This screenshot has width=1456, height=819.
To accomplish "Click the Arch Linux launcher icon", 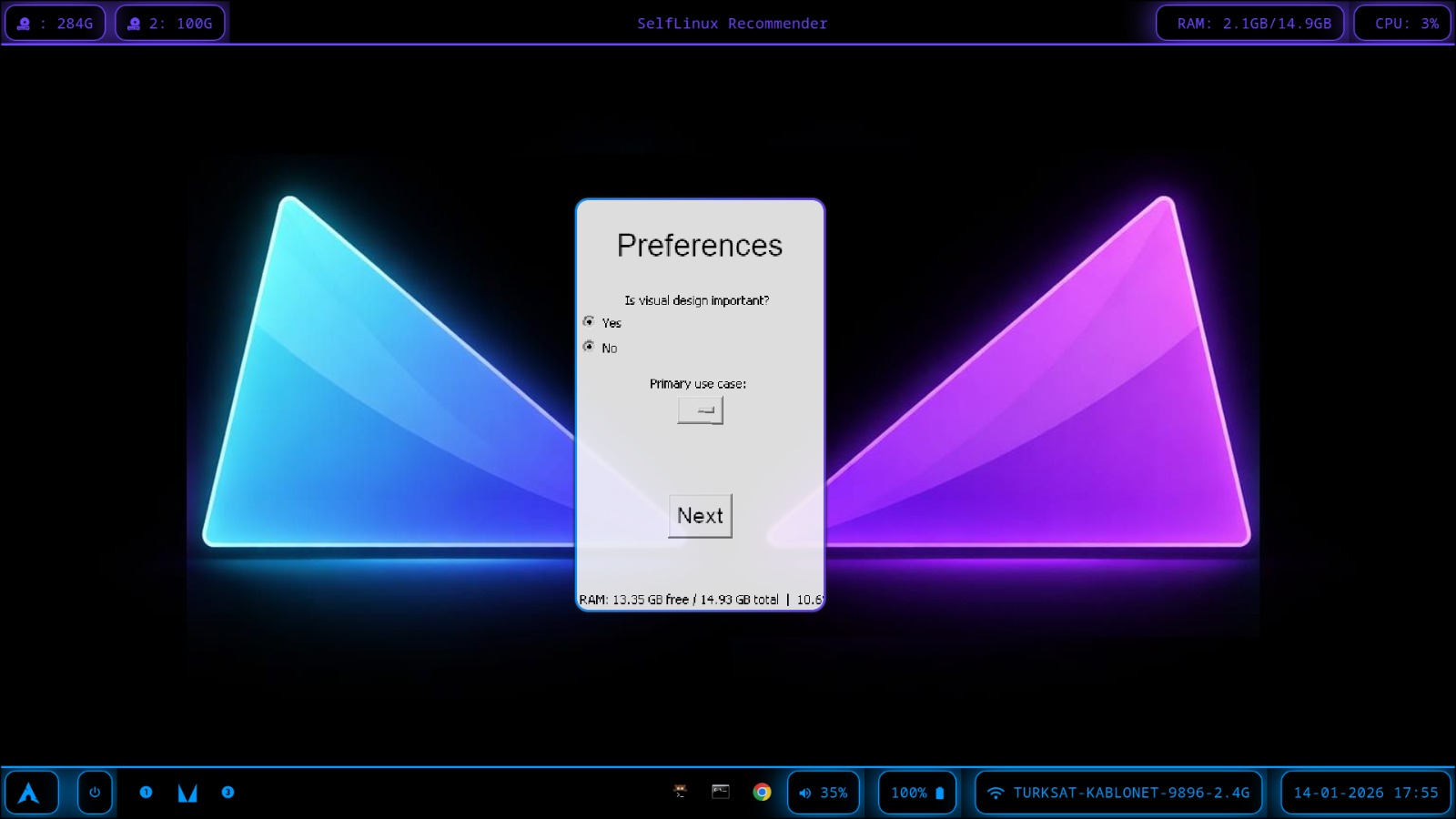I will (x=33, y=792).
